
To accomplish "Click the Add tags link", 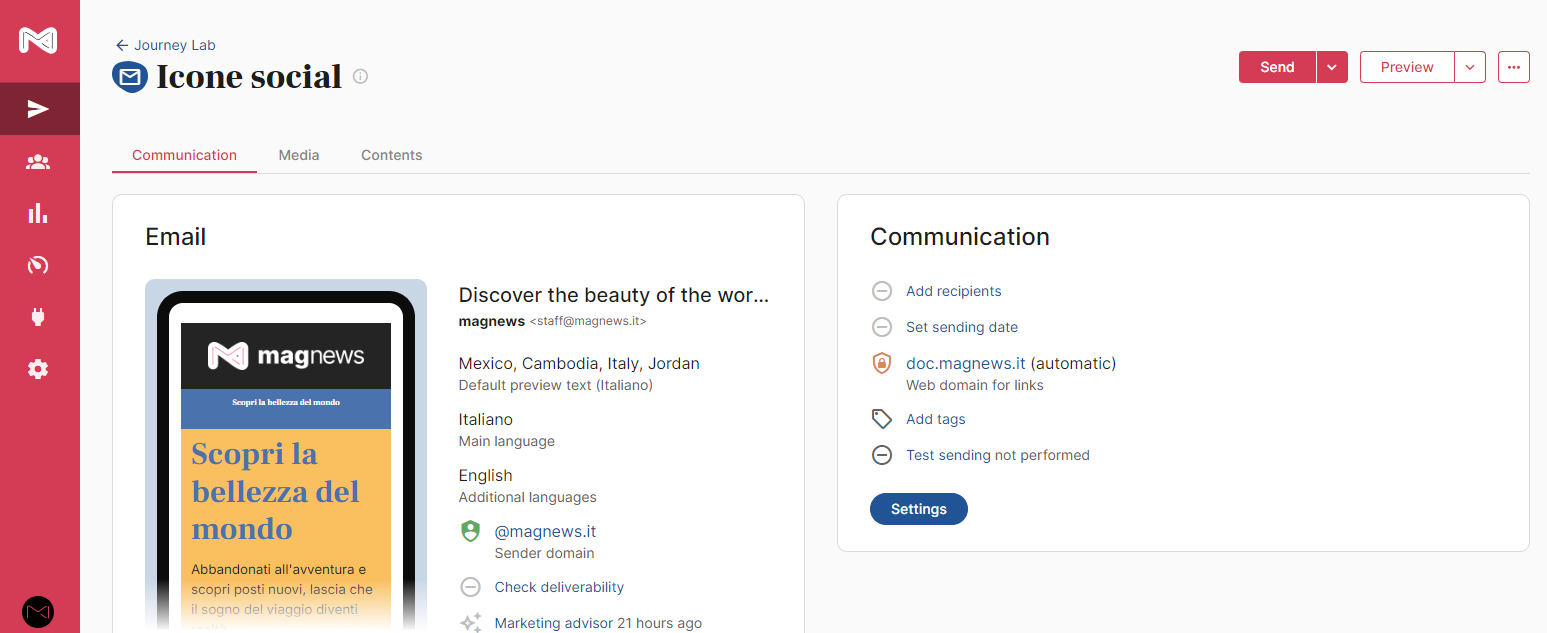I will 936,419.
